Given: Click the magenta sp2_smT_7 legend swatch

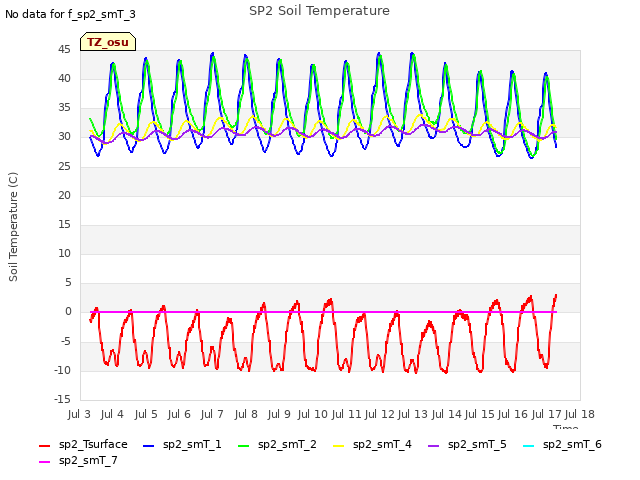Looking at the screenshot, I should coord(44,462).
